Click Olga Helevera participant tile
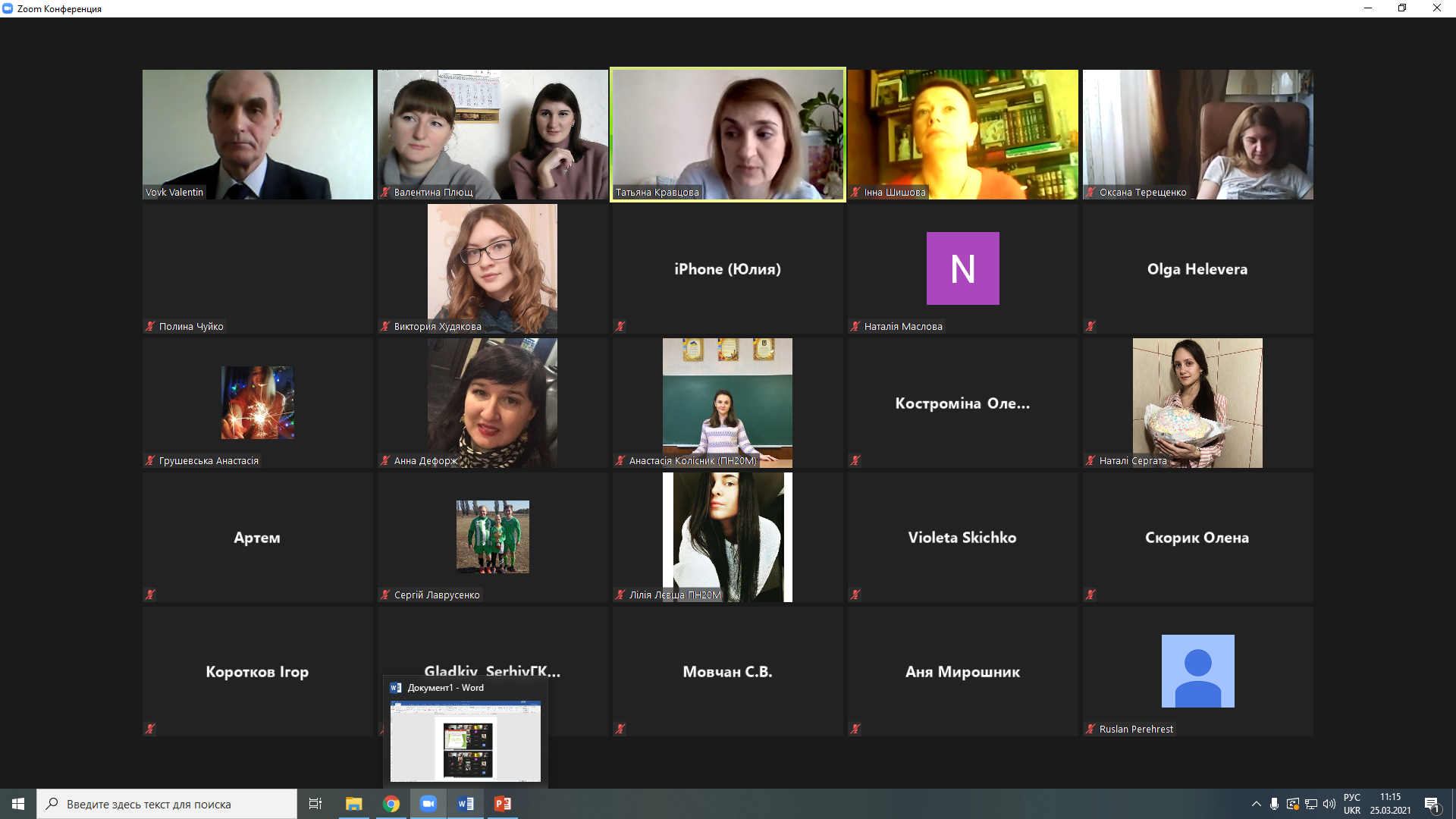The height and width of the screenshot is (819, 1456). pos(1197,268)
